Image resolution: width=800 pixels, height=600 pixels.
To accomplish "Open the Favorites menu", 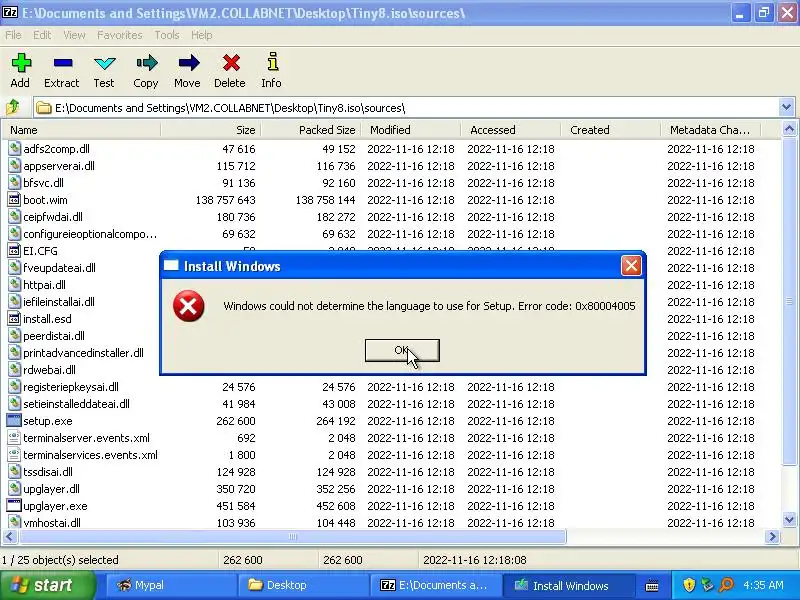I will 119,35.
